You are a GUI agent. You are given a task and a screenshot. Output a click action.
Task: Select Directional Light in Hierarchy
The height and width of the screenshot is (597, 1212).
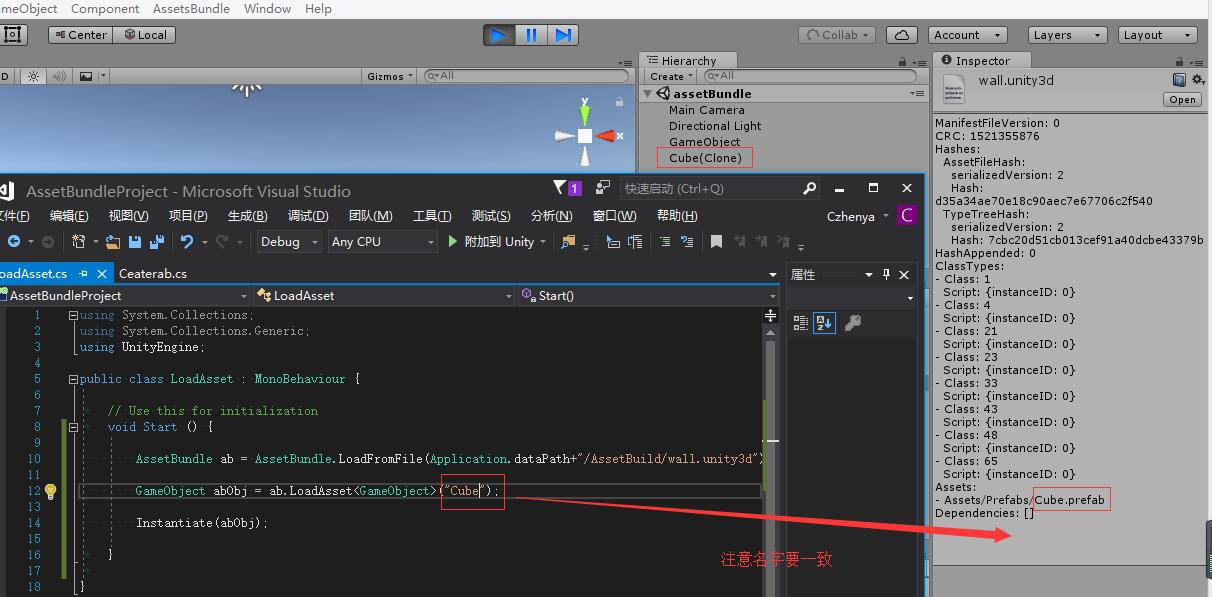pos(714,126)
